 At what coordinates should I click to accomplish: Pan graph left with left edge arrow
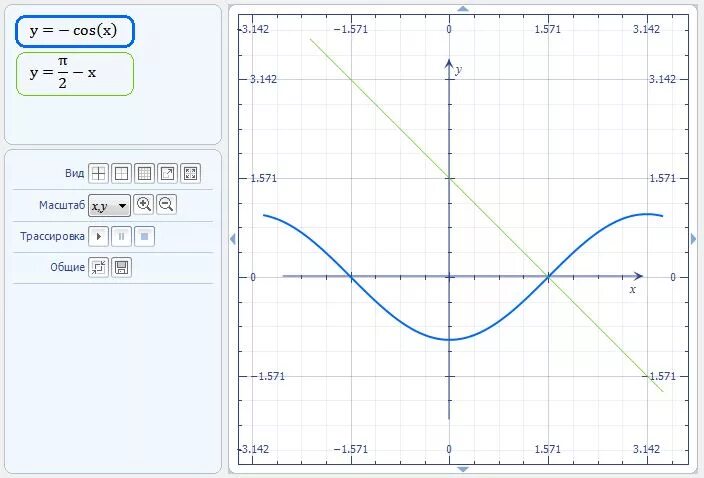pos(233,239)
